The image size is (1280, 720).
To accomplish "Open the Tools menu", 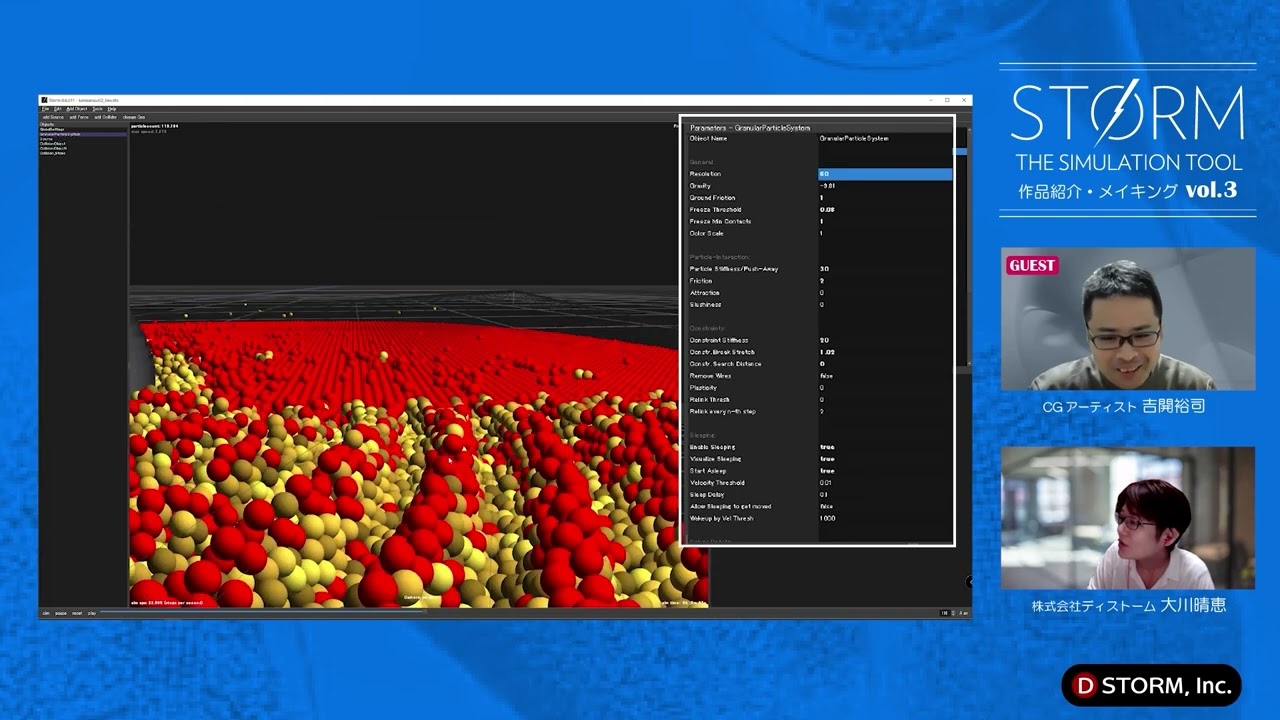I will (98, 108).
